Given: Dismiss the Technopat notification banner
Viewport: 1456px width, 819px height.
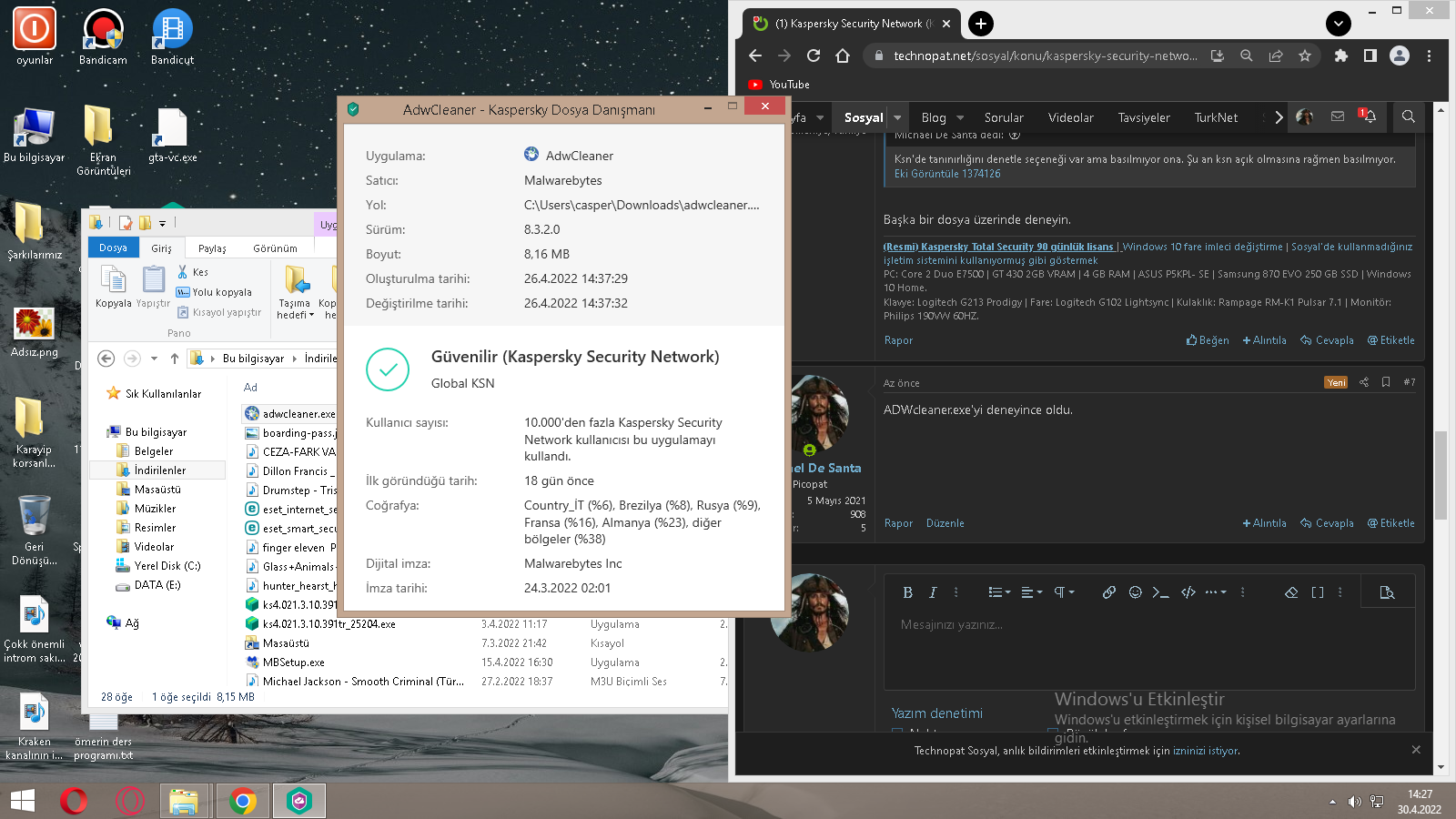Looking at the screenshot, I should click(x=1415, y=750).
